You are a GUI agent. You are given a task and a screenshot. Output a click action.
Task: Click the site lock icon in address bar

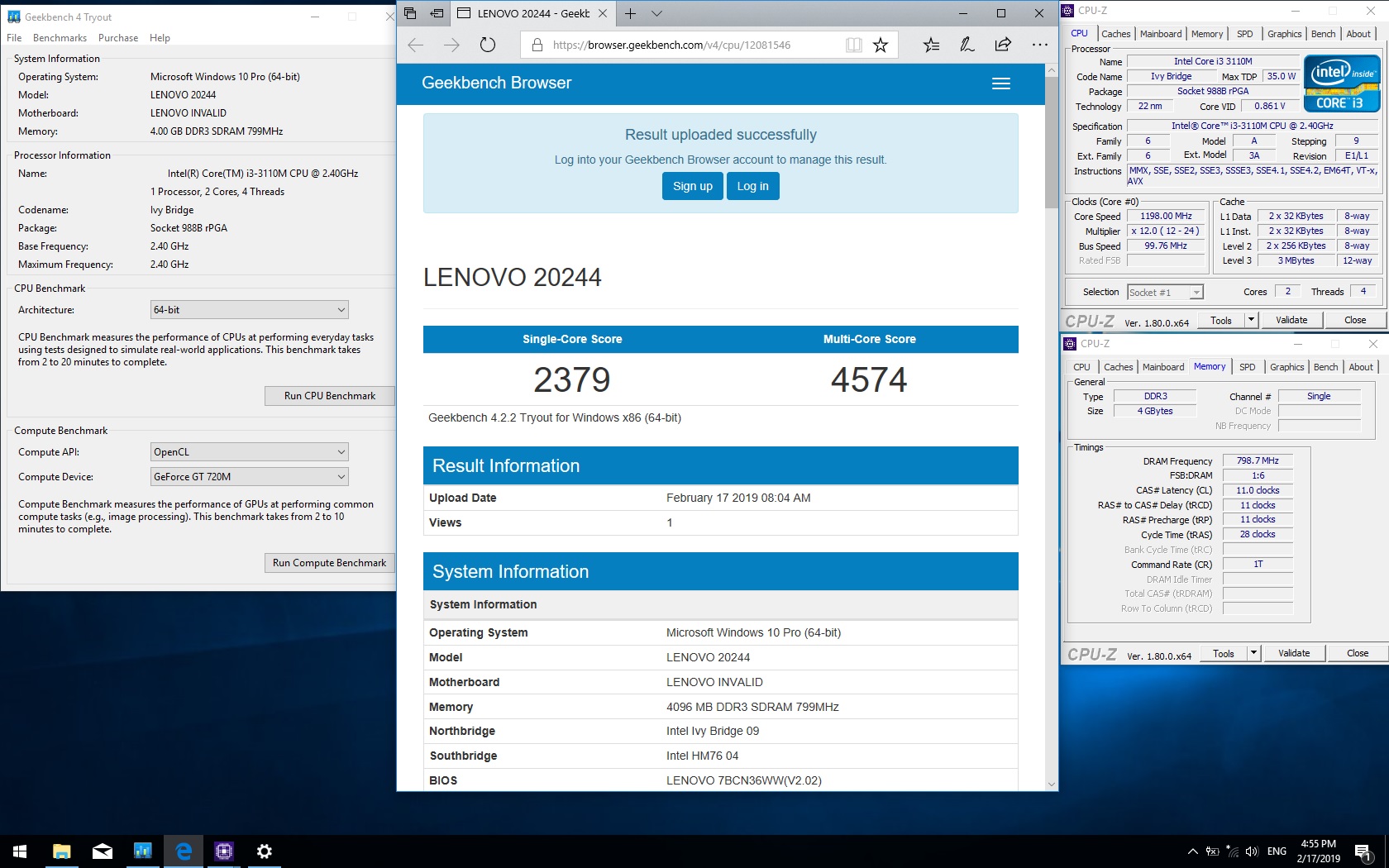tap(537, 45)
